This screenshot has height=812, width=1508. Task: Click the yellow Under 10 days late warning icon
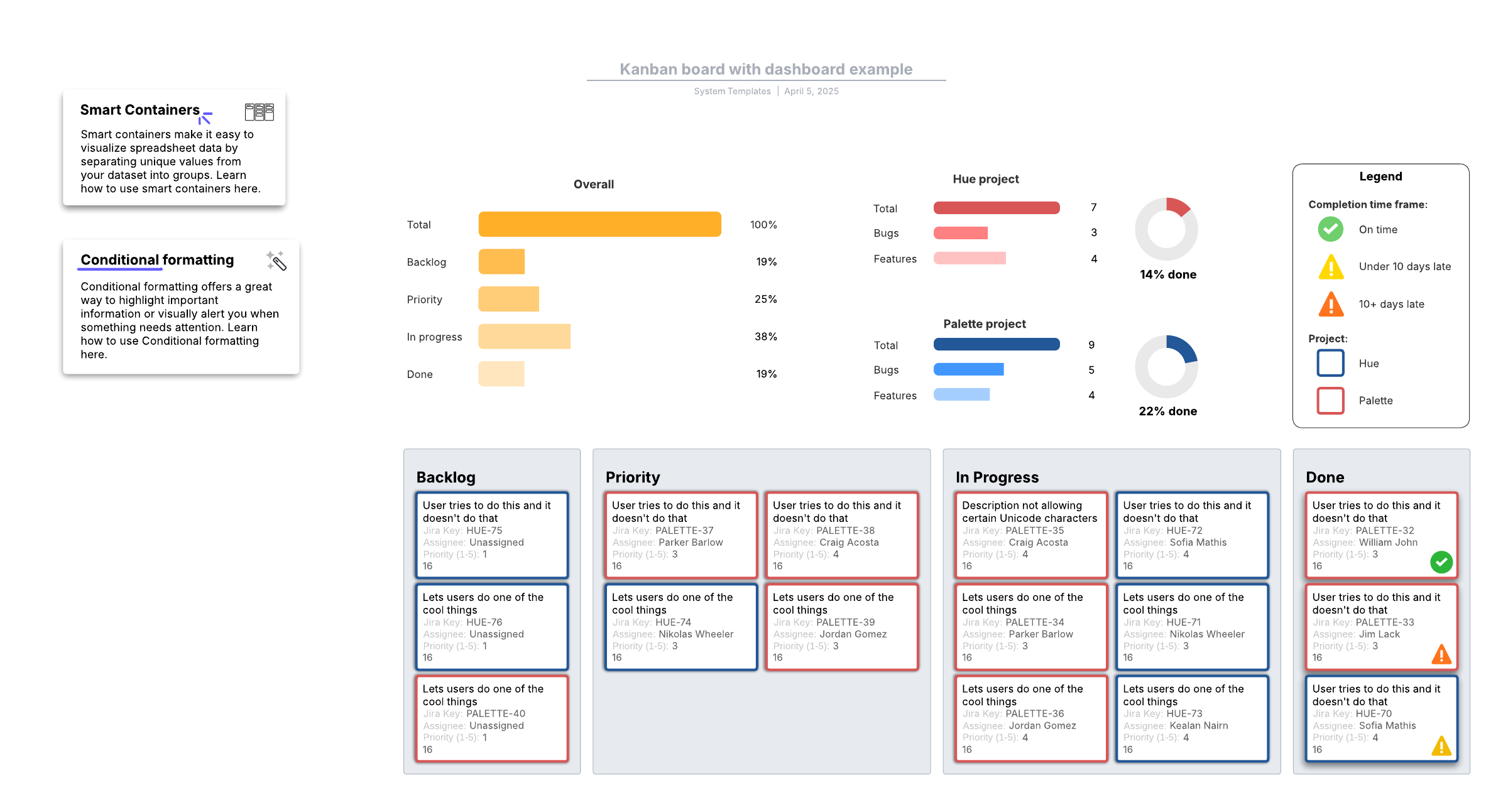1330,267
